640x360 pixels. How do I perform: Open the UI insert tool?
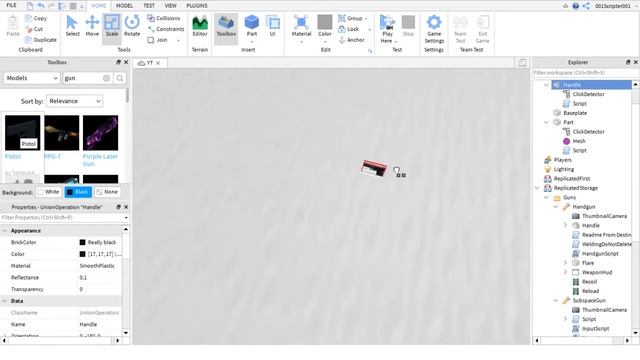272,26
